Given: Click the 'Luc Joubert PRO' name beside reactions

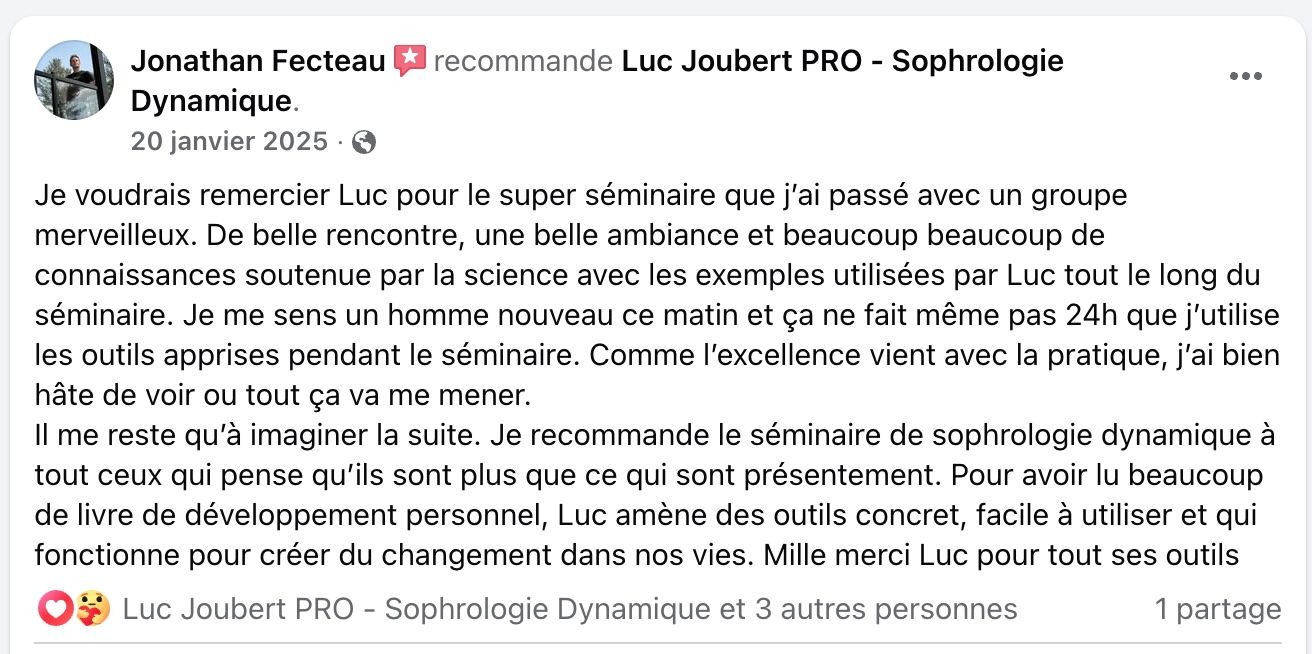Looking at the screenshot, I should (x=238, y=609).
